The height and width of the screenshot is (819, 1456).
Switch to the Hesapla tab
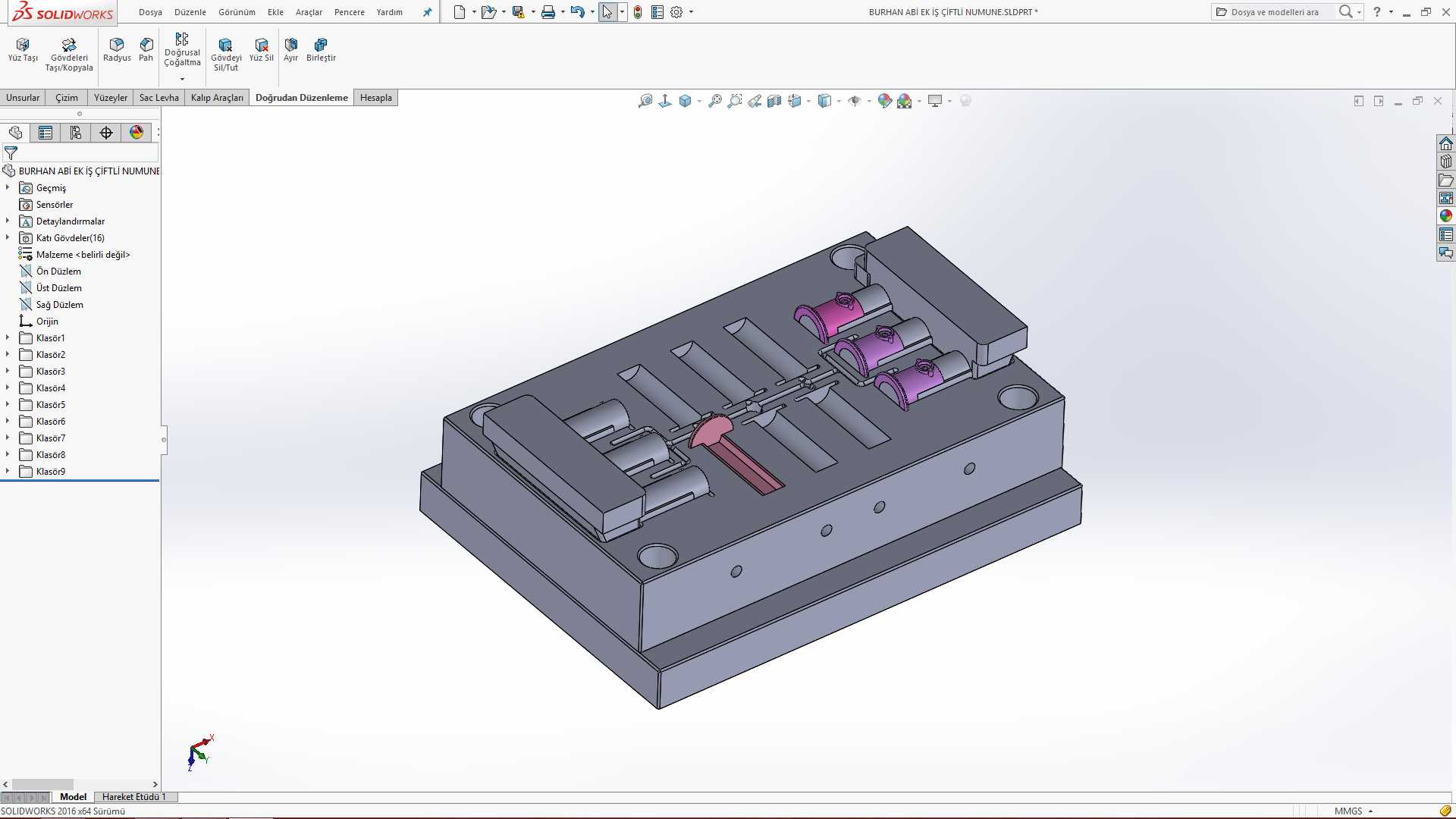376,98
